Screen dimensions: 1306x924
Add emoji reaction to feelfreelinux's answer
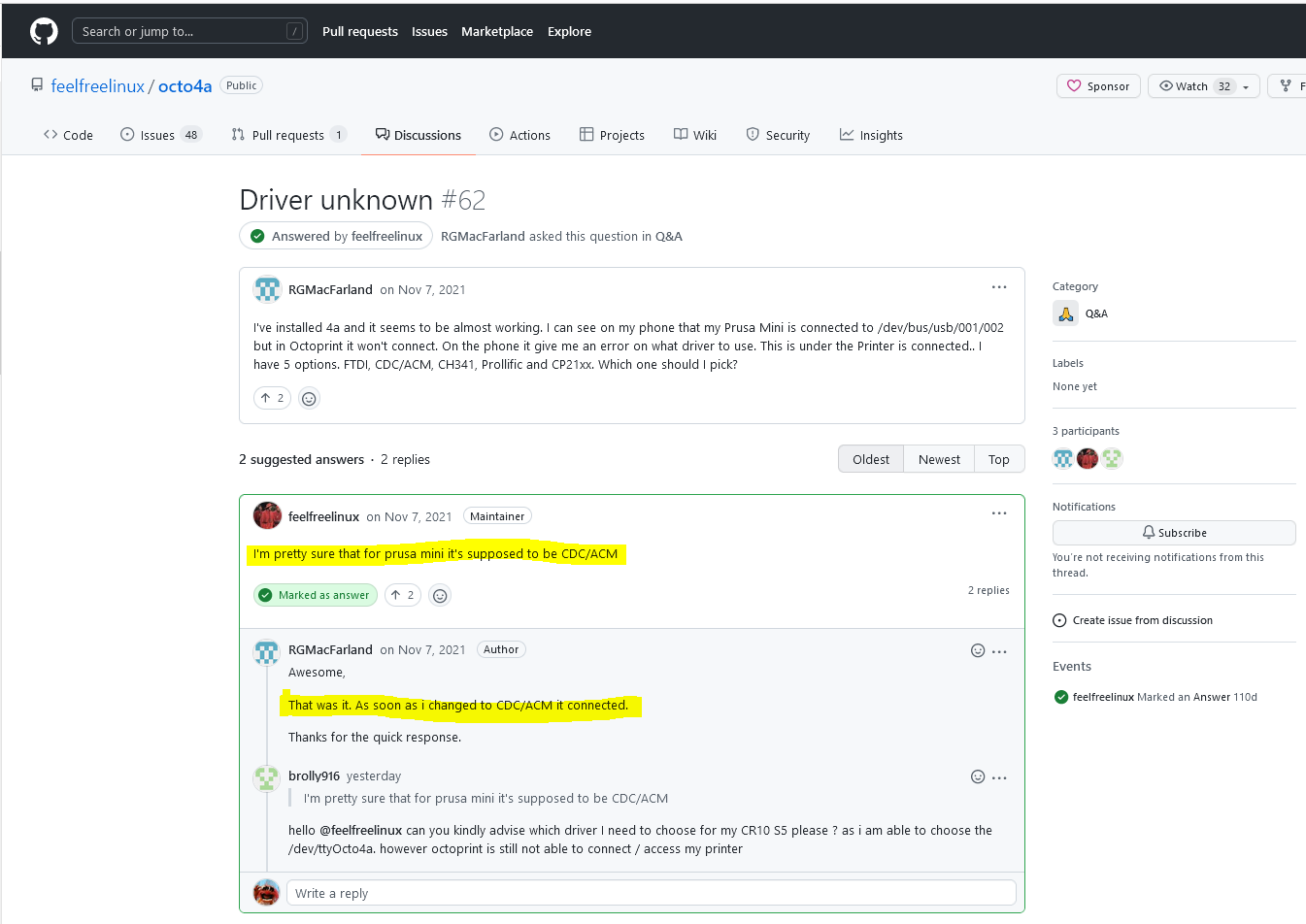(440, 595)
